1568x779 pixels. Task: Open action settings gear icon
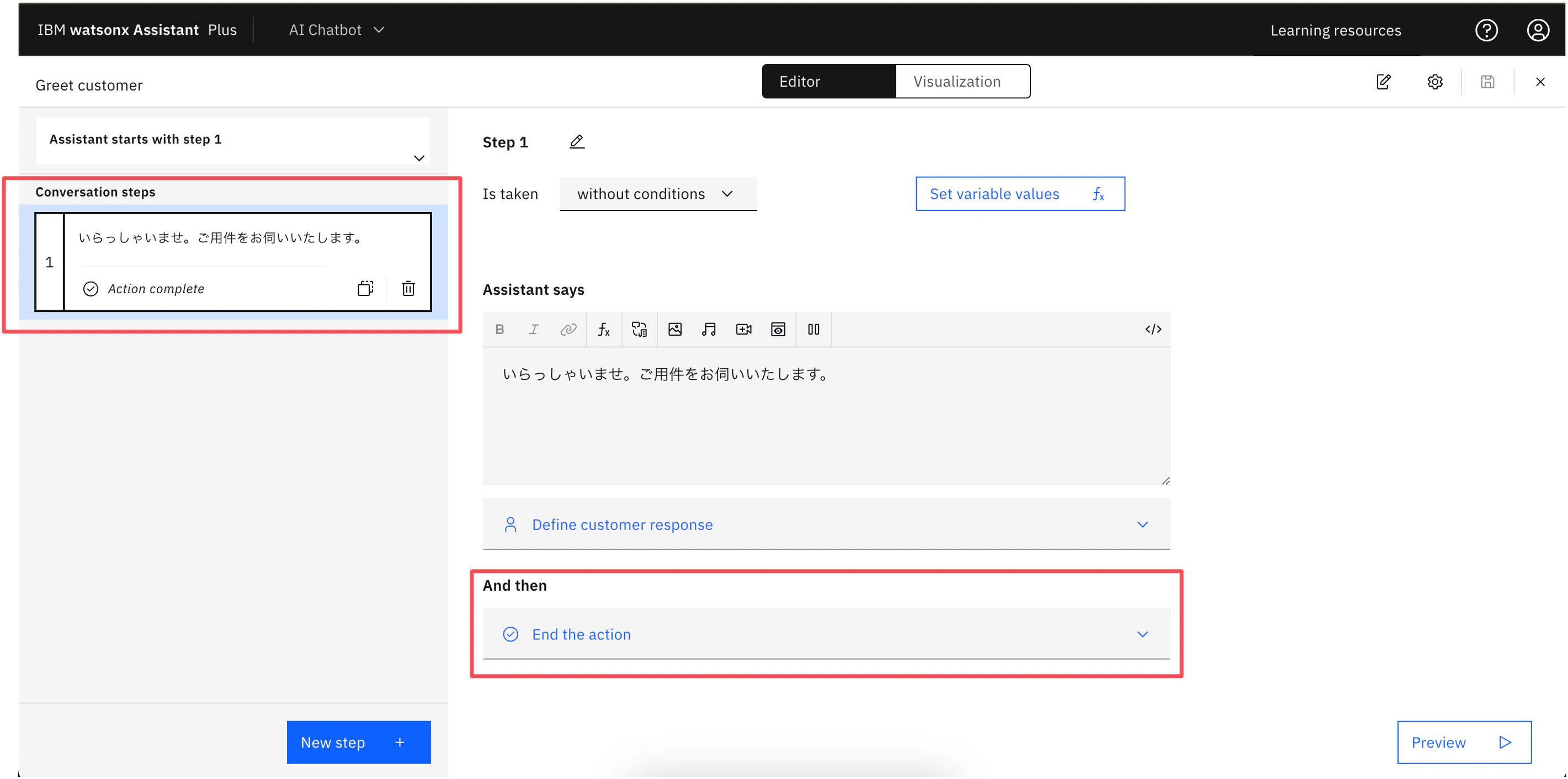point(1434,82)
